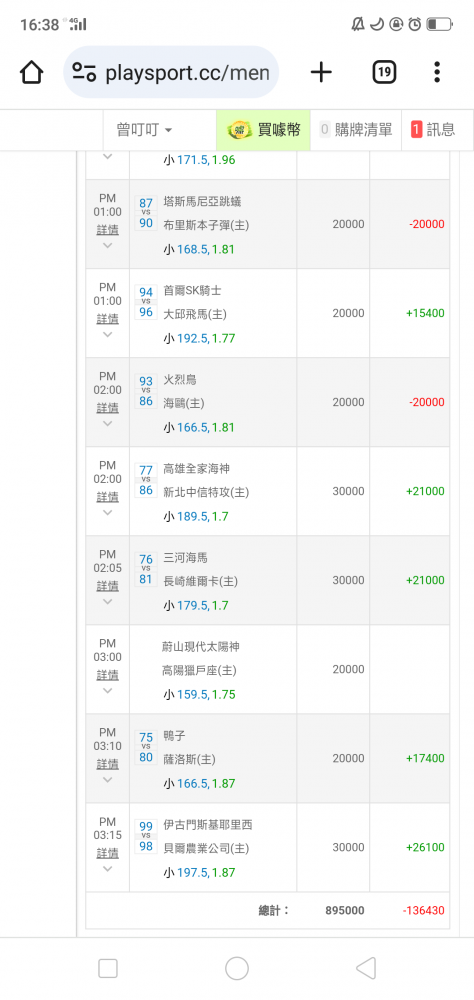Screen dimensions: 474x1000
Task: Open the browser three-dot menu
Action: point(436,73)
